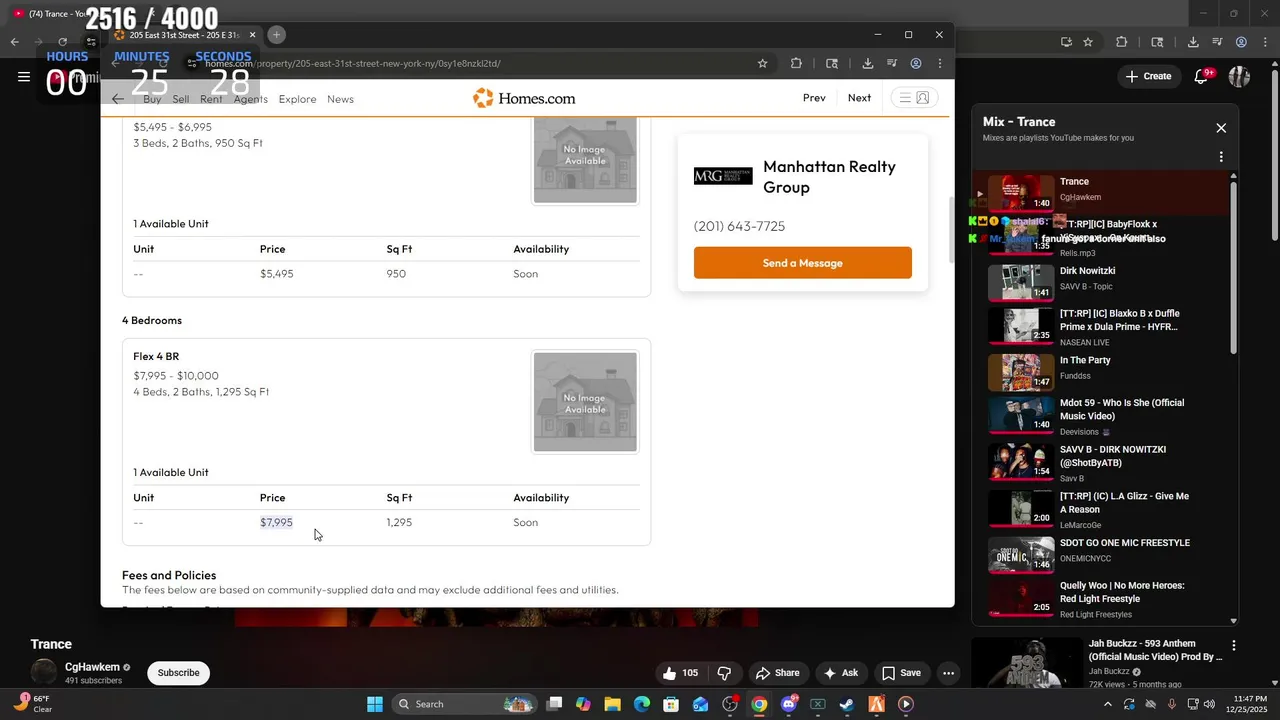Go to the Next listing
The height and width of the screenshot is (720, 1280).
coord(859,98)
